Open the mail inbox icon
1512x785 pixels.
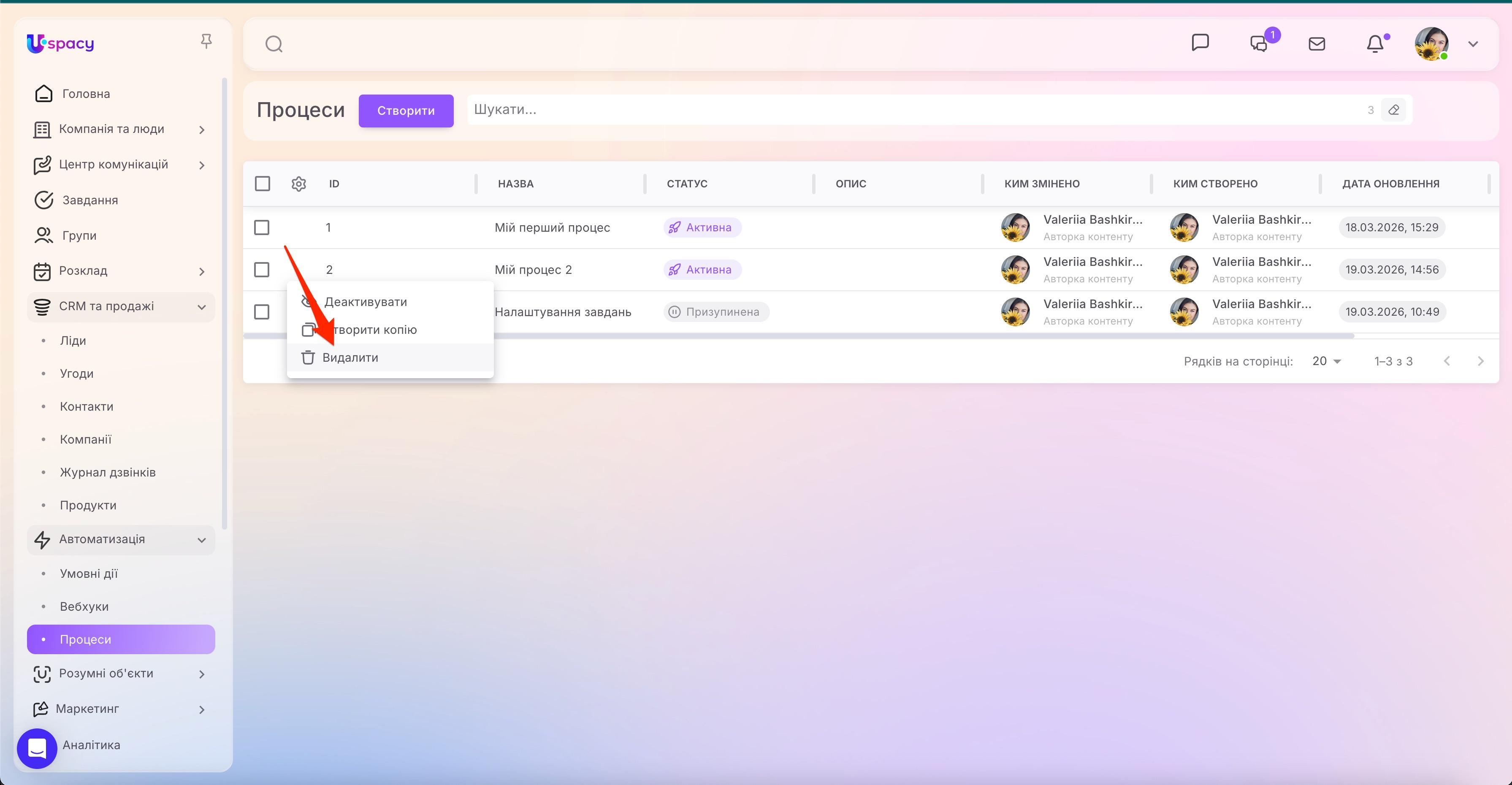pos(1317,43)
